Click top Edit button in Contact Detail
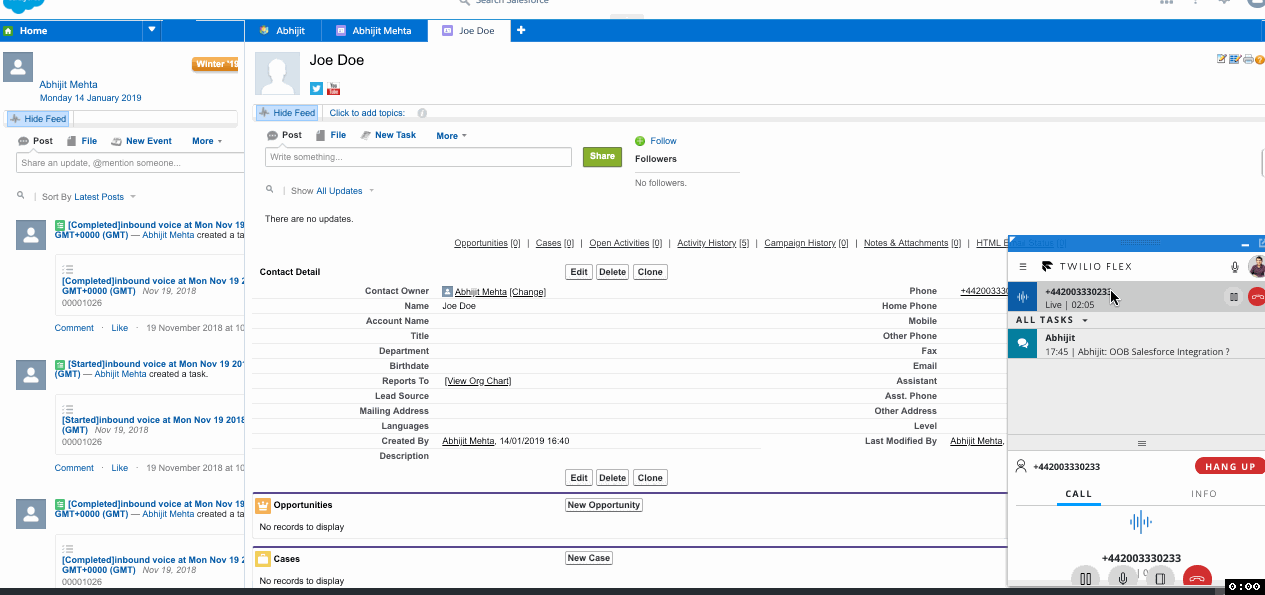 [x=579, y=272]
